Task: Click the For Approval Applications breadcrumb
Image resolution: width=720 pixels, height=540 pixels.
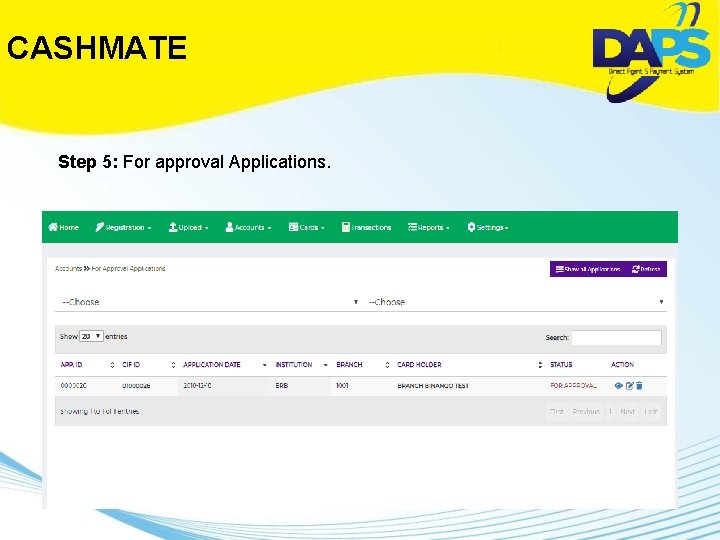Action: (128, 269)
